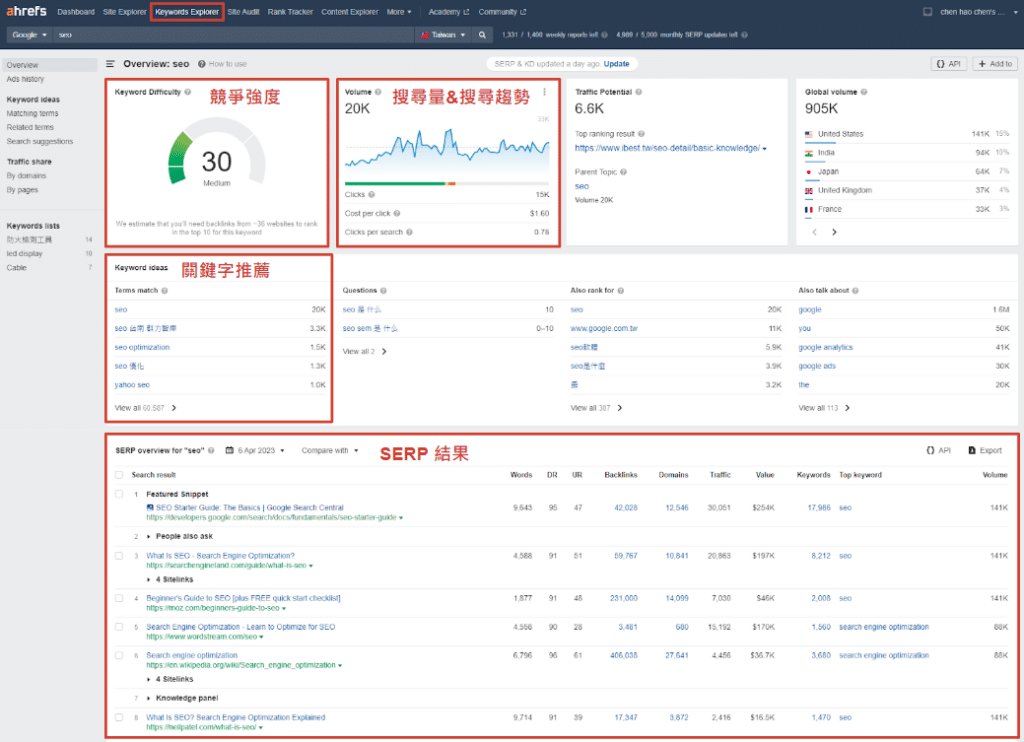View all 60,587 terms match keywords

[146, 408]
